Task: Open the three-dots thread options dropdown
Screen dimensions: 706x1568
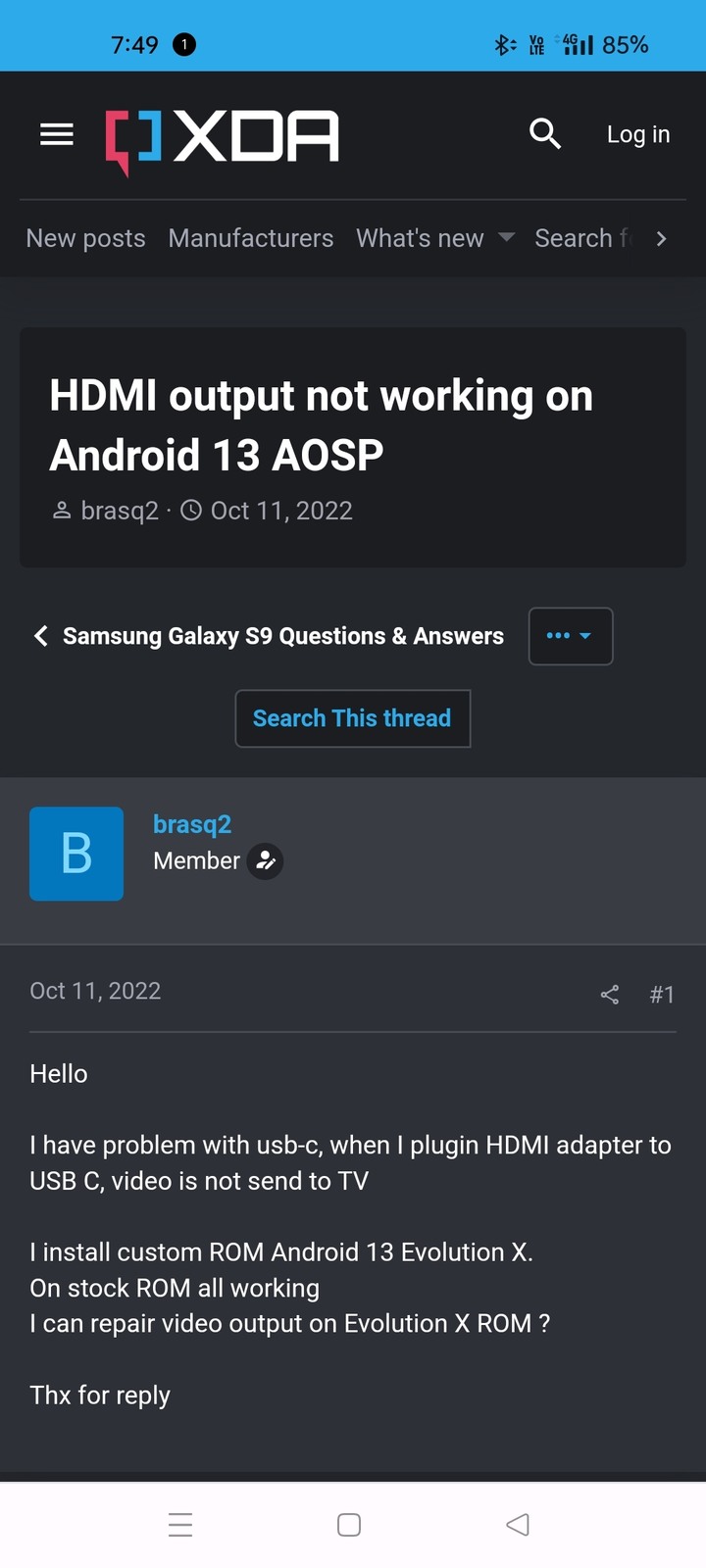Action: point(571,636)
